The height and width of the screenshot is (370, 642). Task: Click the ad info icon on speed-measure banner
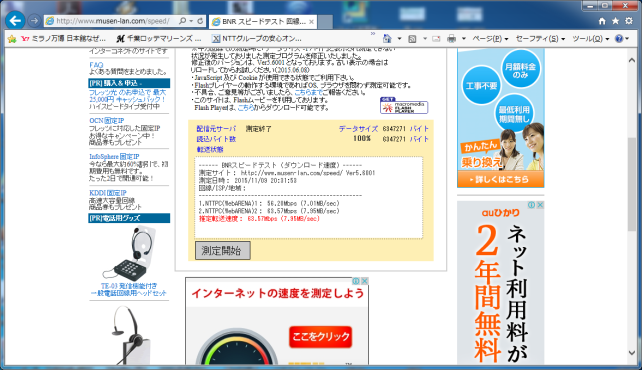point(356,281)
